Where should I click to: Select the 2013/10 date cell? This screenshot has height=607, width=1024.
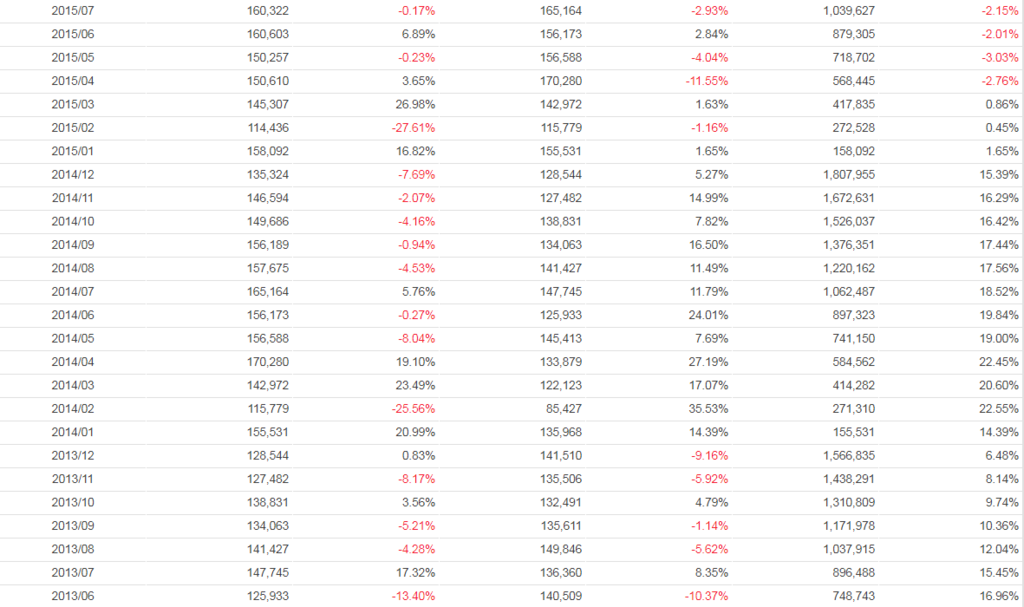tap(72, 502)
